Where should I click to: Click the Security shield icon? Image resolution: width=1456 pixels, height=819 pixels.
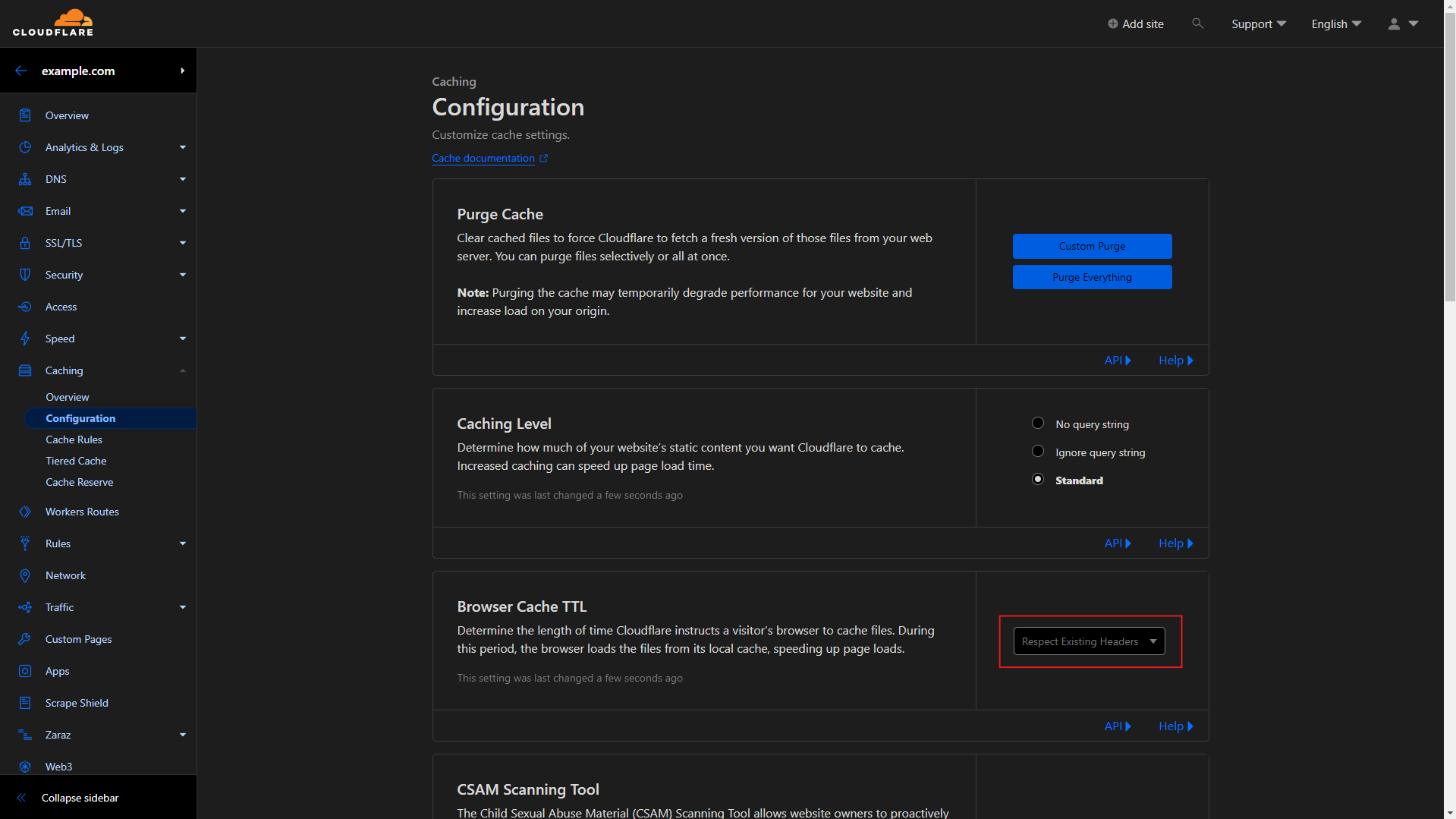25,275
